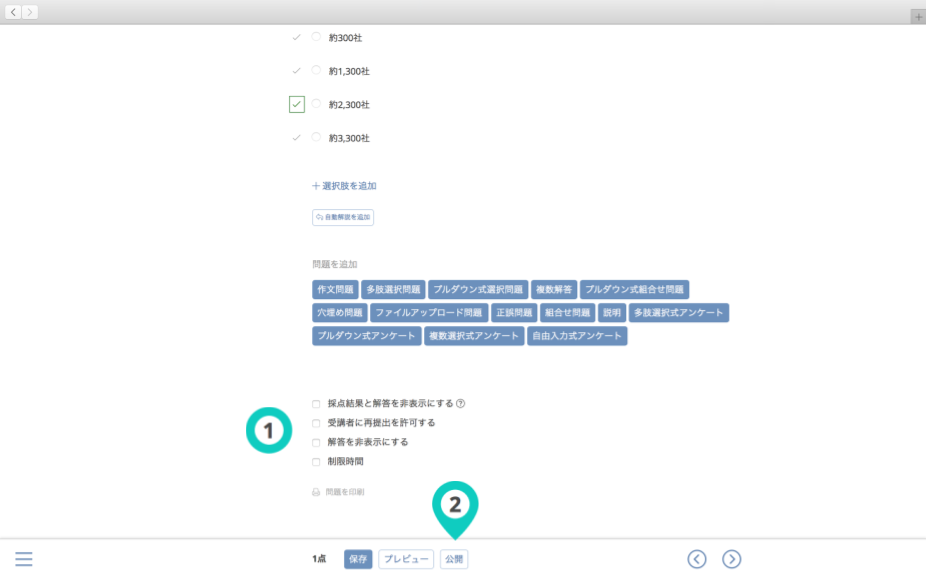926x579 pixels.
Task: Click 選択肢を追加 to add a choice
Action: [x=344, y=186]
